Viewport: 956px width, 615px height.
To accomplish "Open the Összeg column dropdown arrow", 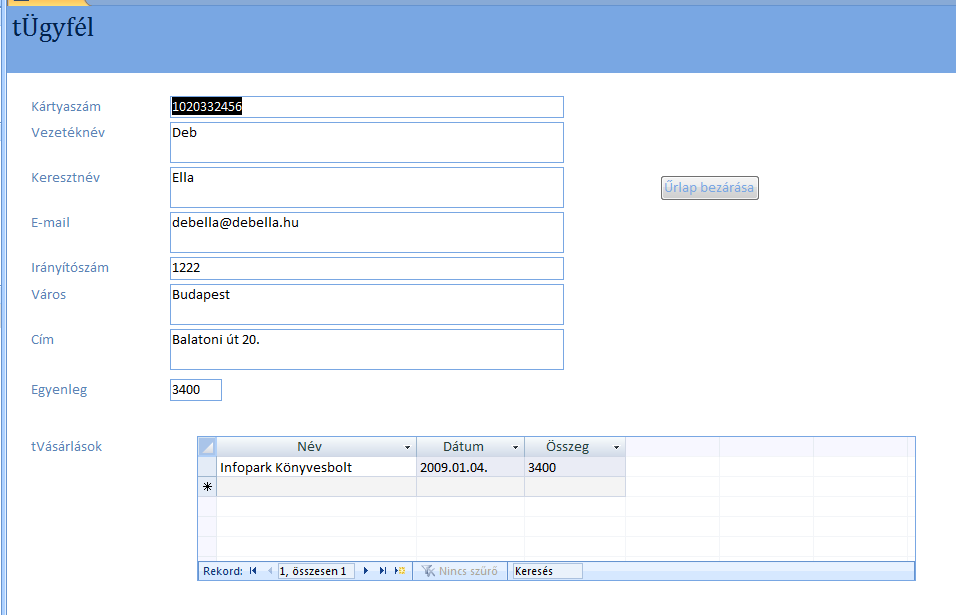I will (x=616, y=447).
